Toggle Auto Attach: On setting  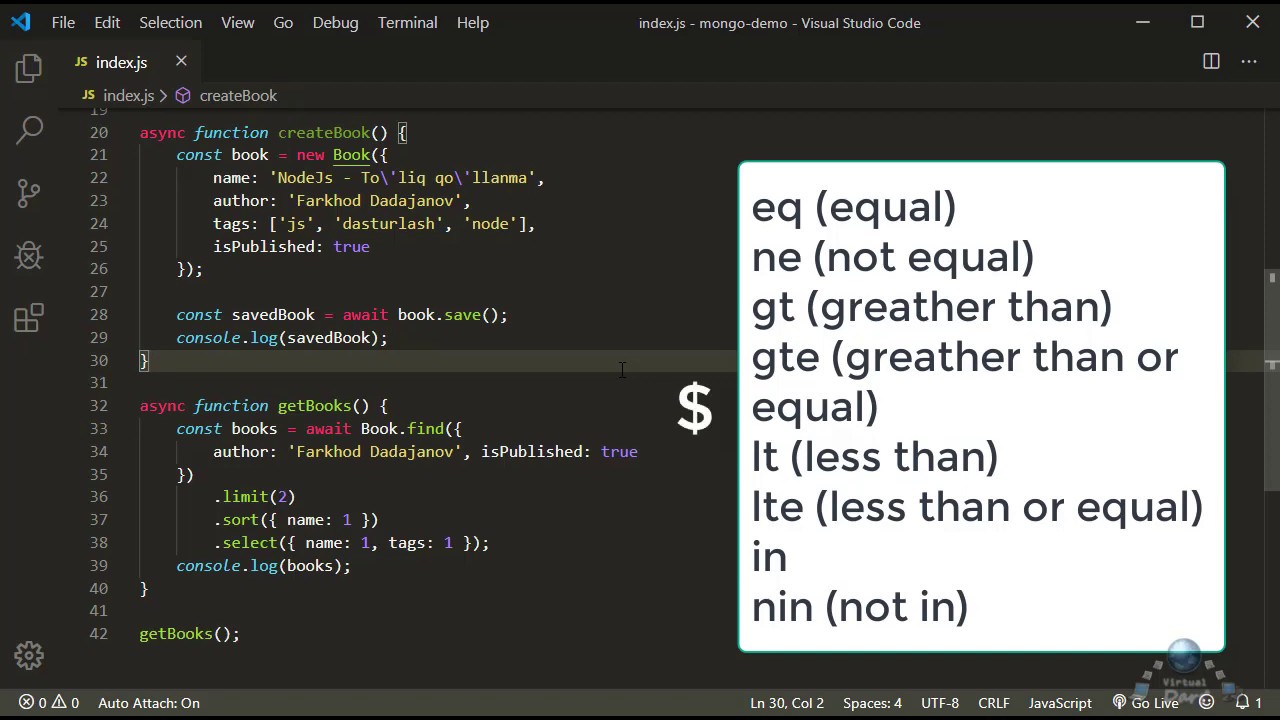pos(149,703)
